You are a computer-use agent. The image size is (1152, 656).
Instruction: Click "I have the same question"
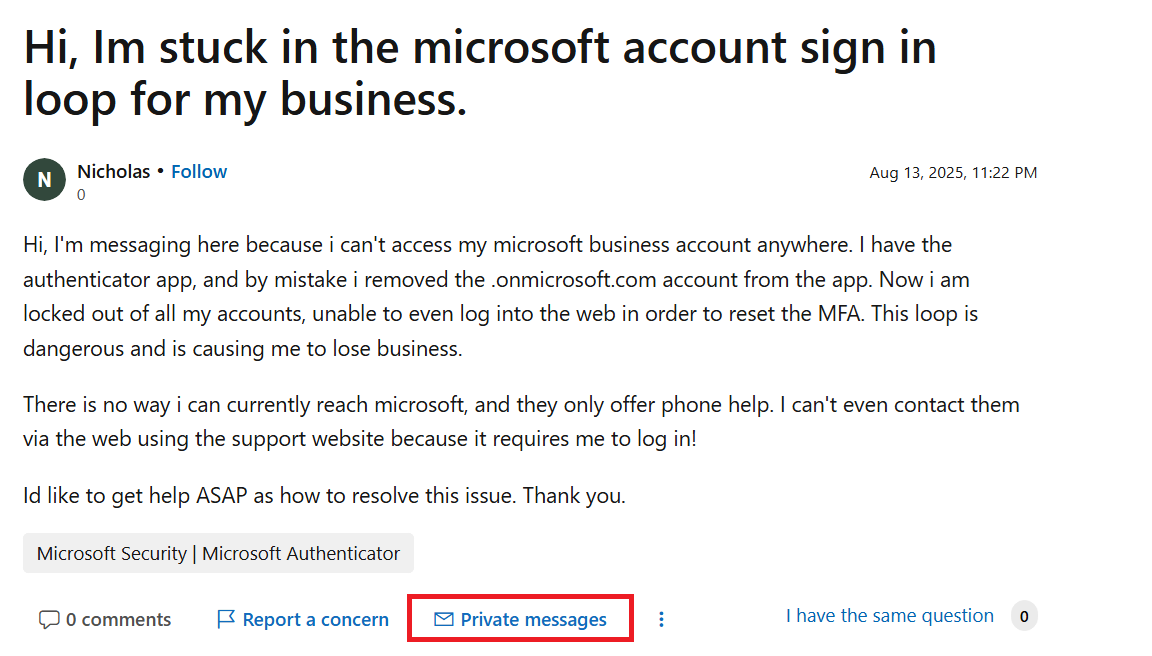(889, 616)
